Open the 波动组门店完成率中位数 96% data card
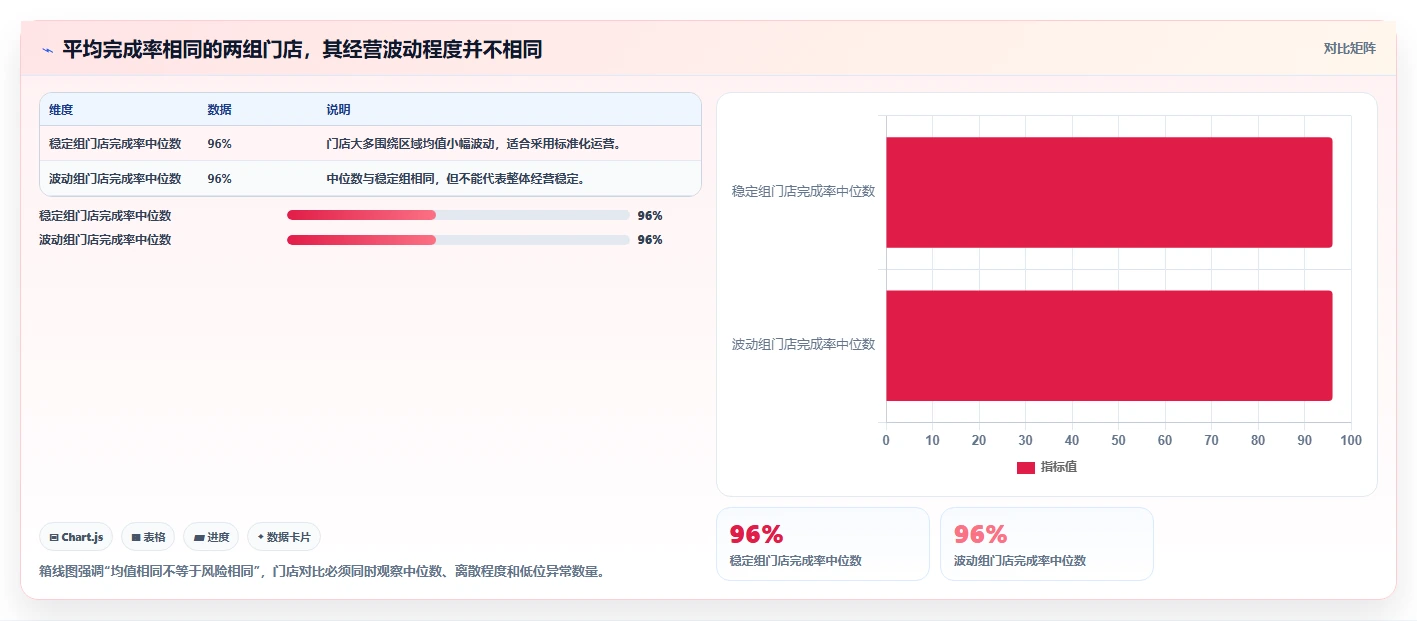1417x621 pixels. click(1047, 544)
